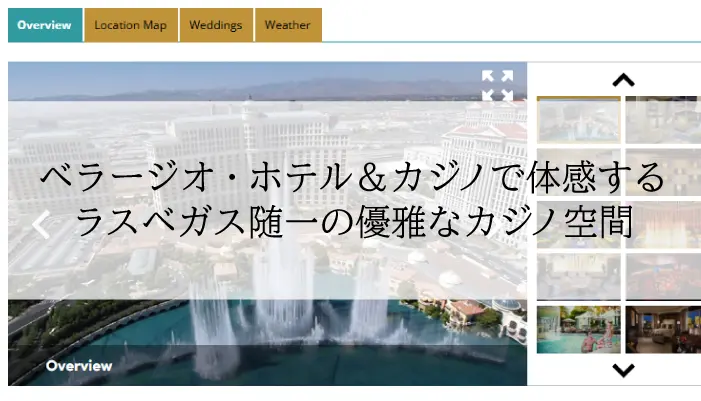Open the poolside couple thumbnail
This screenshot has height=401, width=701.
pyautogui.click(x=579, y=329)
